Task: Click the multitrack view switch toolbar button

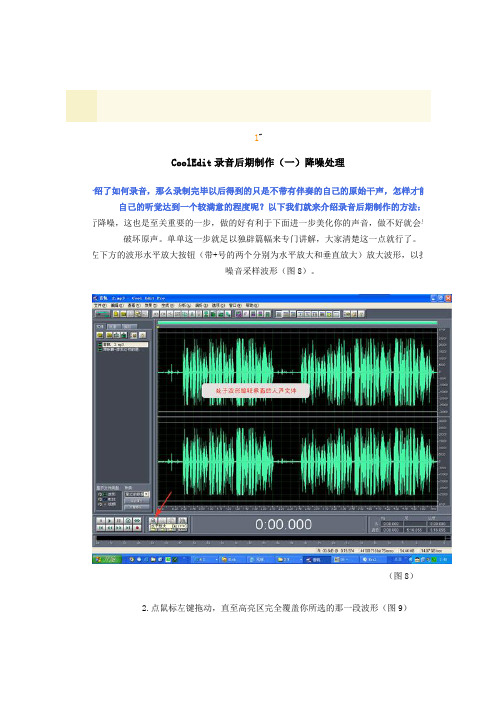Action: point(103,314)
